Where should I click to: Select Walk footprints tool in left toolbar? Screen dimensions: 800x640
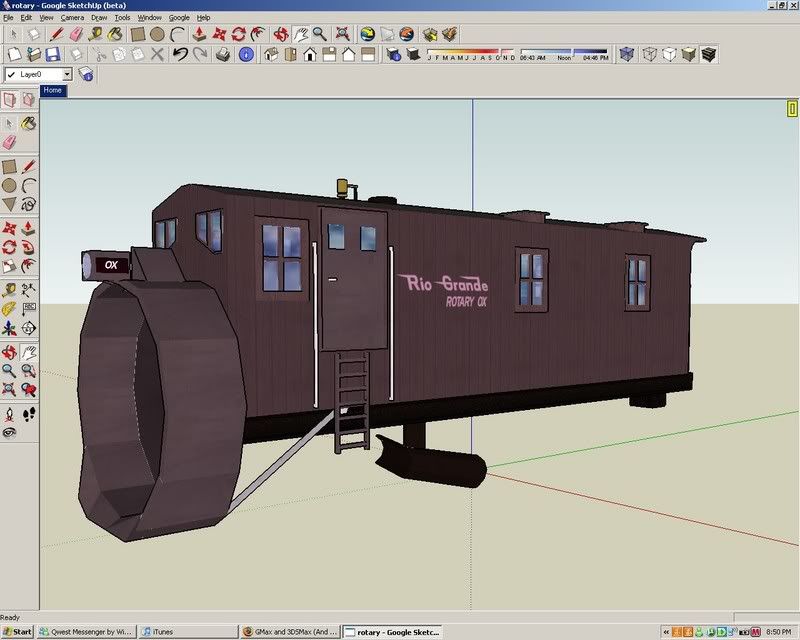coord(29,414)
